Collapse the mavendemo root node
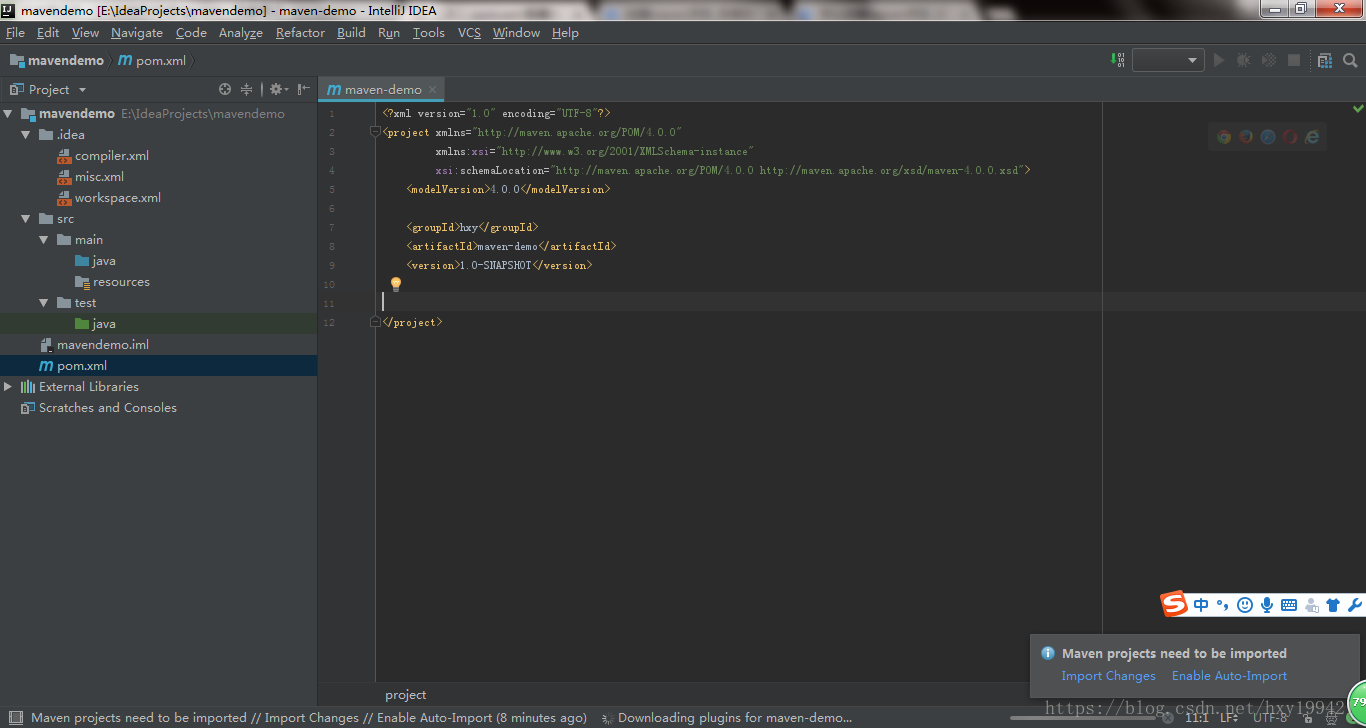This screenshot has width=1366, height=728. point(9,113)
